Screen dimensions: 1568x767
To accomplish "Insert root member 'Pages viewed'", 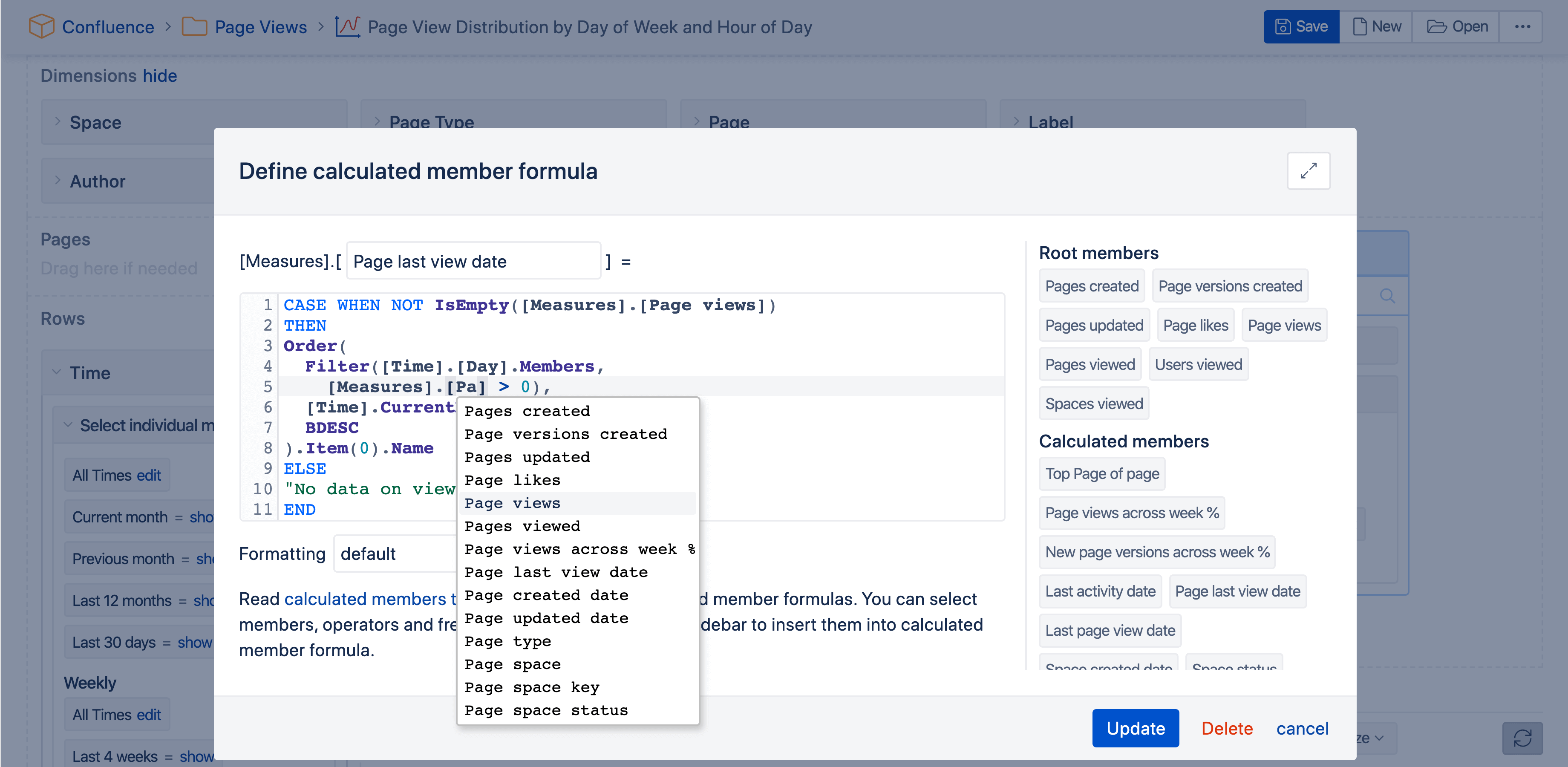I will click(1090, 364).
